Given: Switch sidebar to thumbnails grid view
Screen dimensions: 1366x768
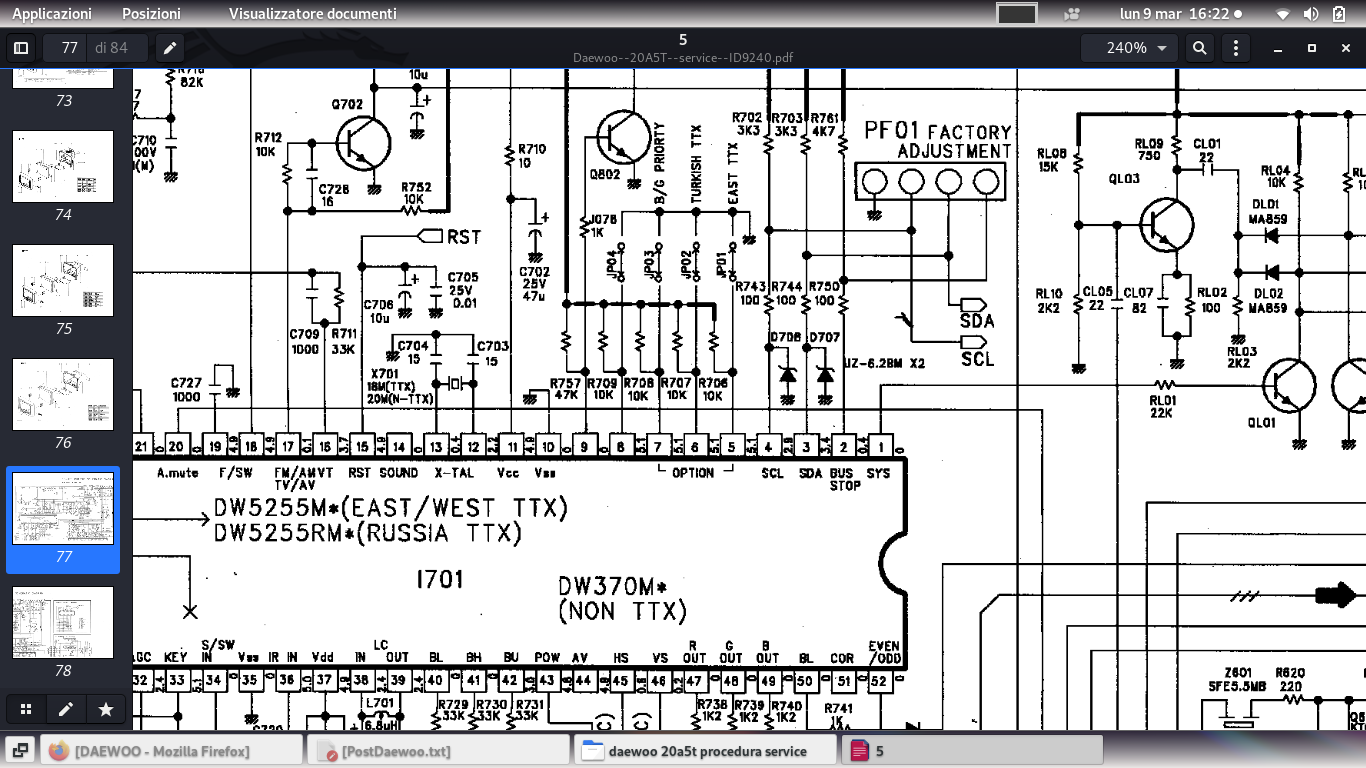Looking at the screenshot, I should pyautogui.click(x=27, y=710).
